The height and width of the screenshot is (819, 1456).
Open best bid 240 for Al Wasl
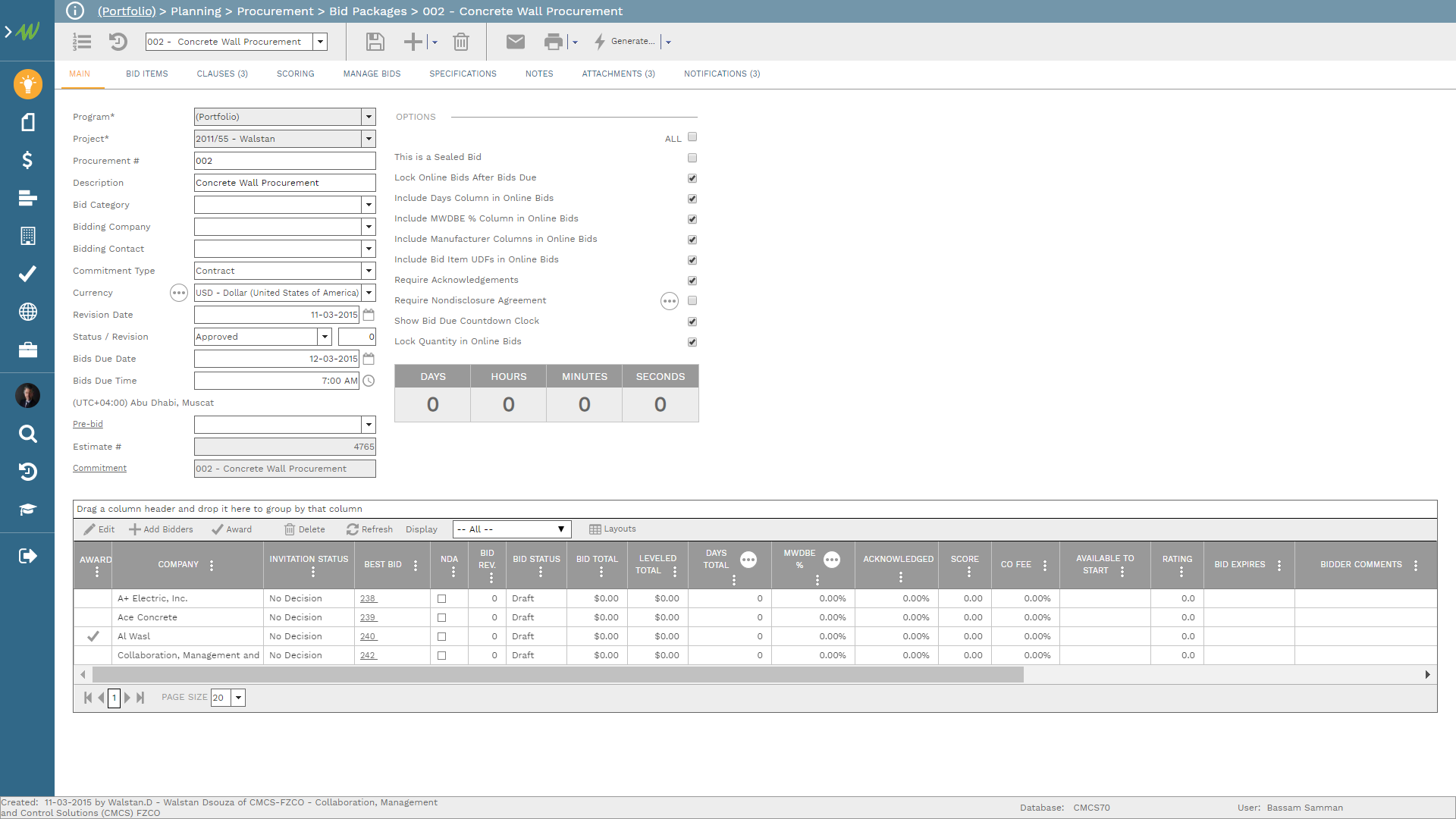point(369,636)
